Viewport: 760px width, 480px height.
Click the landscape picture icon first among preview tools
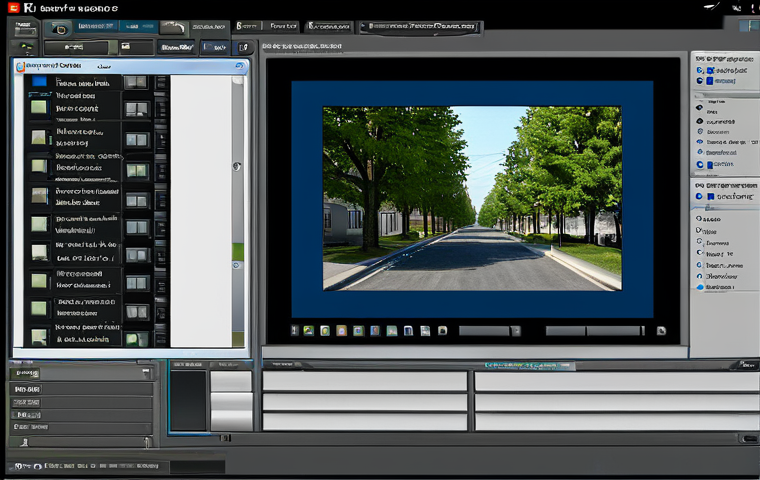pyautogui.click(x=308, y=331)
